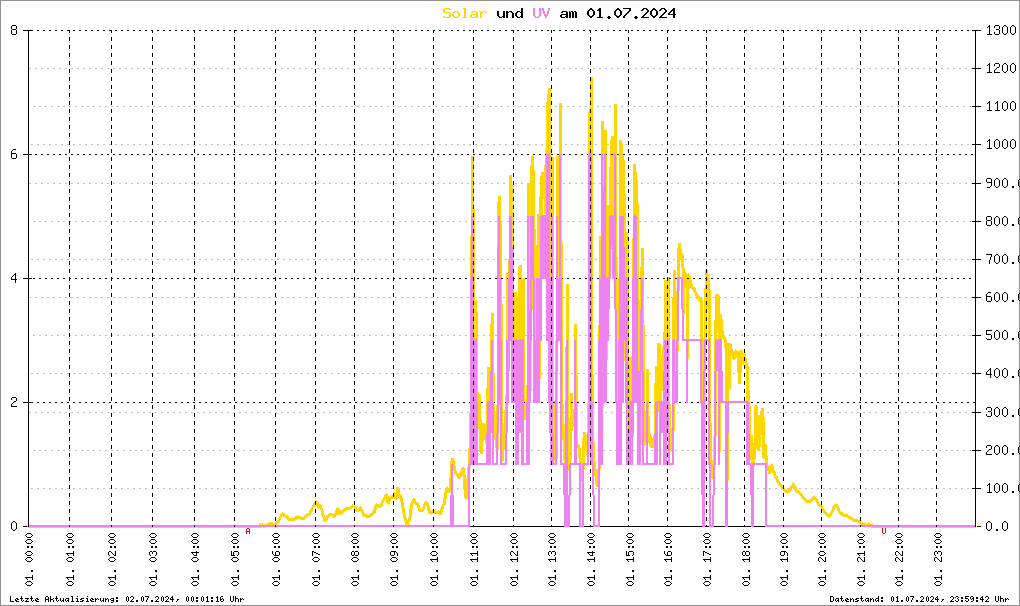This screenshot has width=1020, height=606.
Task: Click the left axis label '4'
Action: coord(14,279)
